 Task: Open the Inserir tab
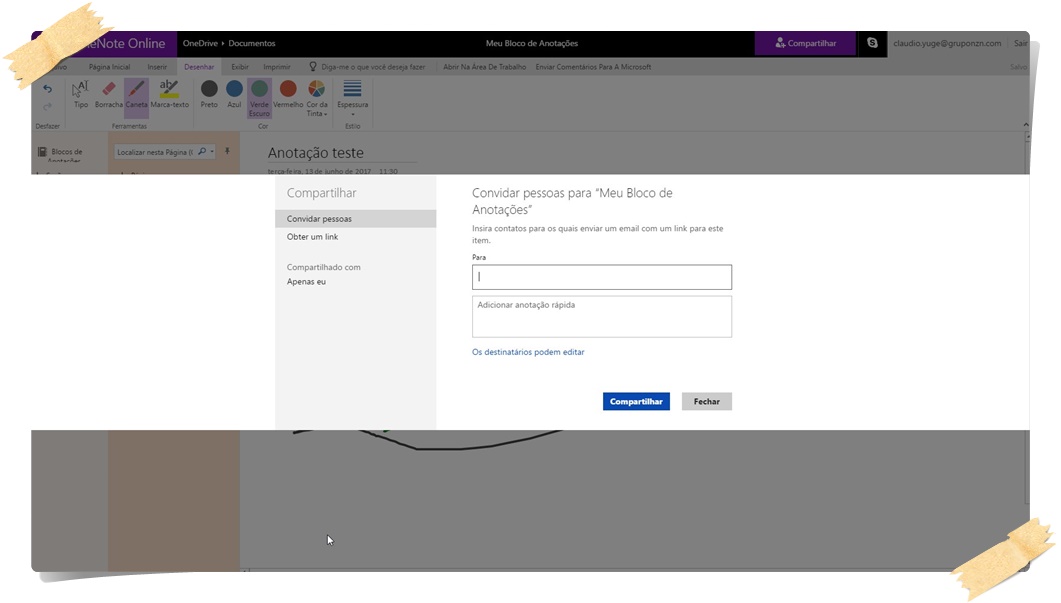tap(157, 67)
